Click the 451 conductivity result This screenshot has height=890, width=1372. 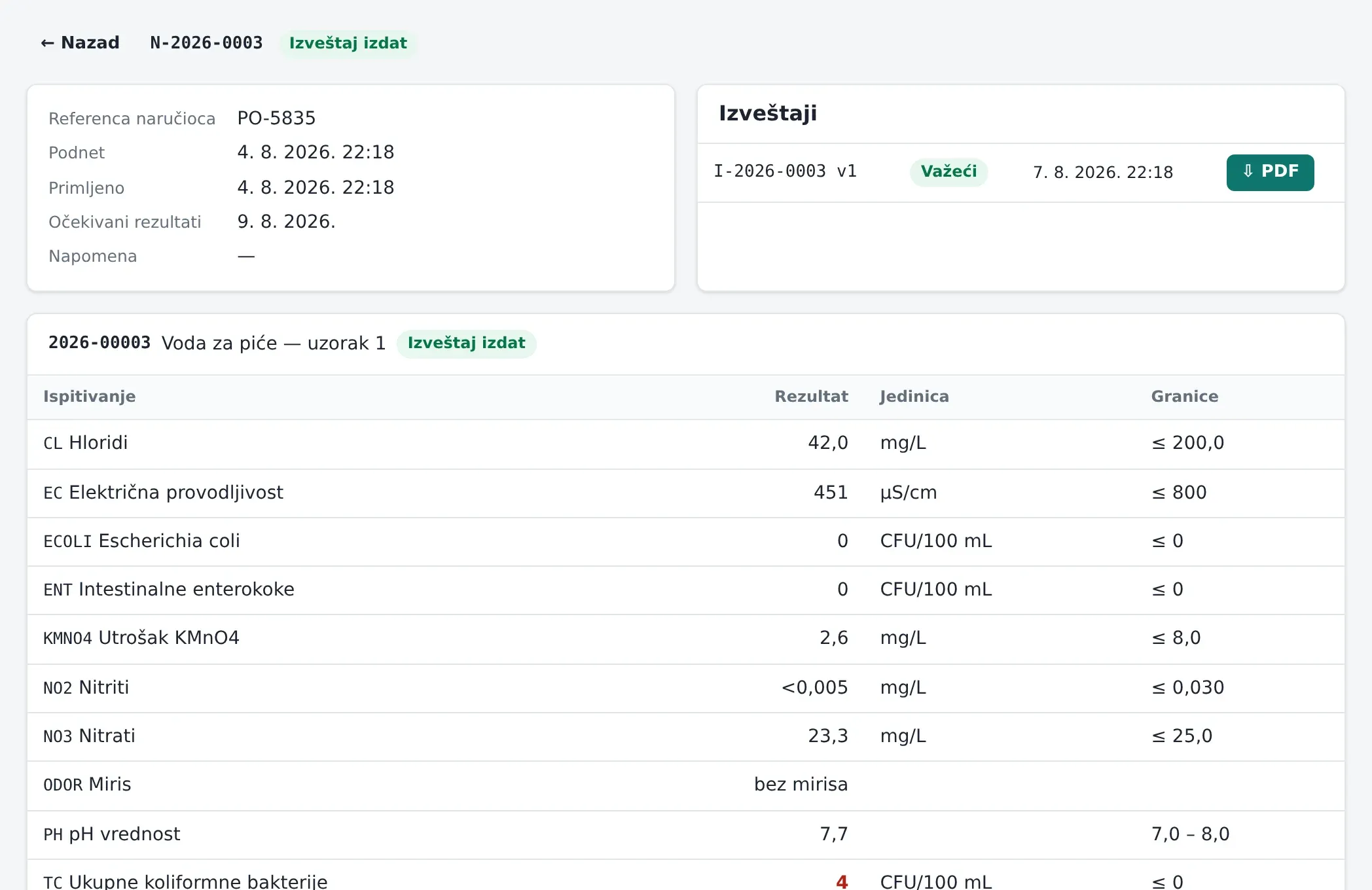coord(831,493)
